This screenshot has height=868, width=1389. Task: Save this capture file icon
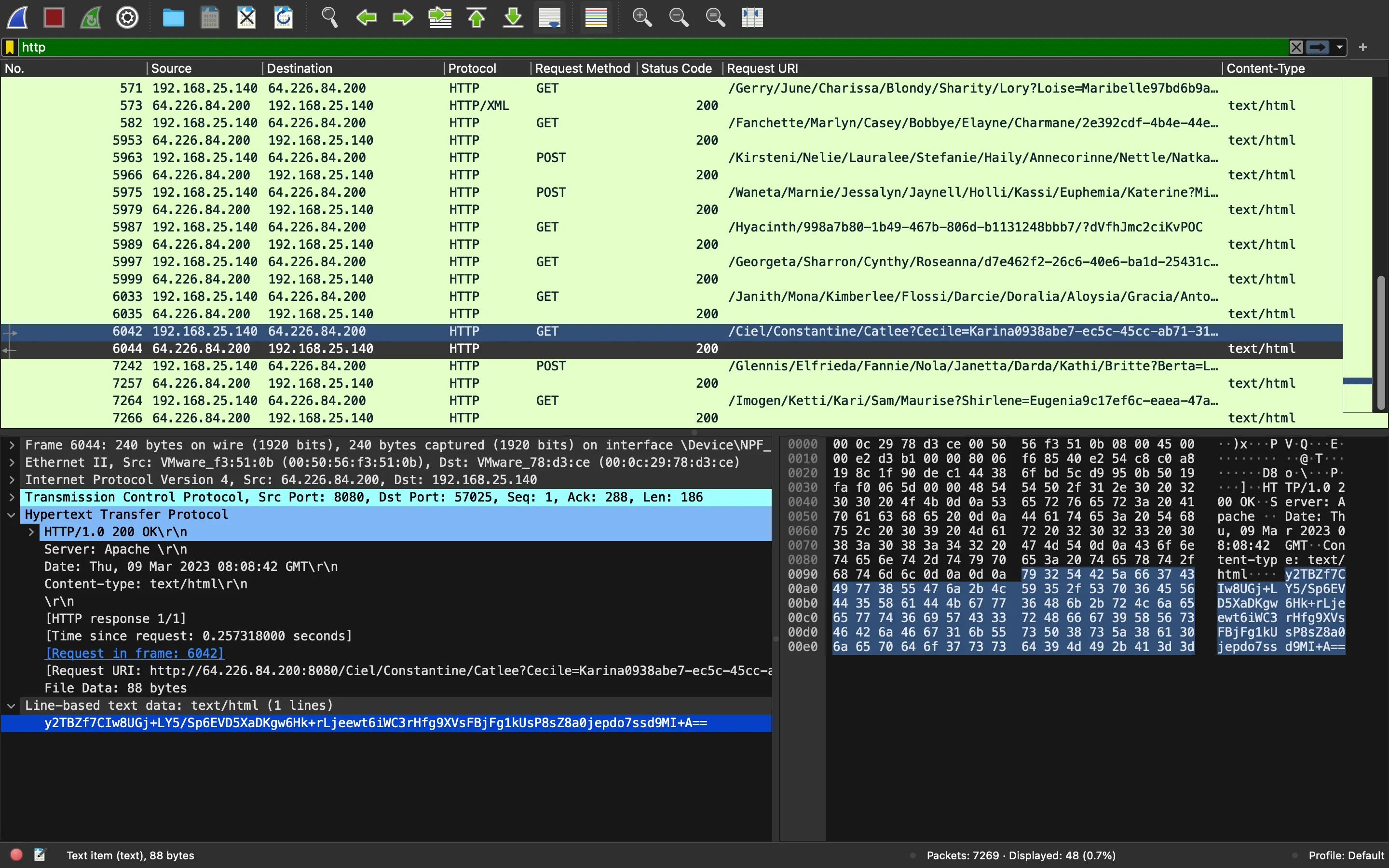(210, 17)
